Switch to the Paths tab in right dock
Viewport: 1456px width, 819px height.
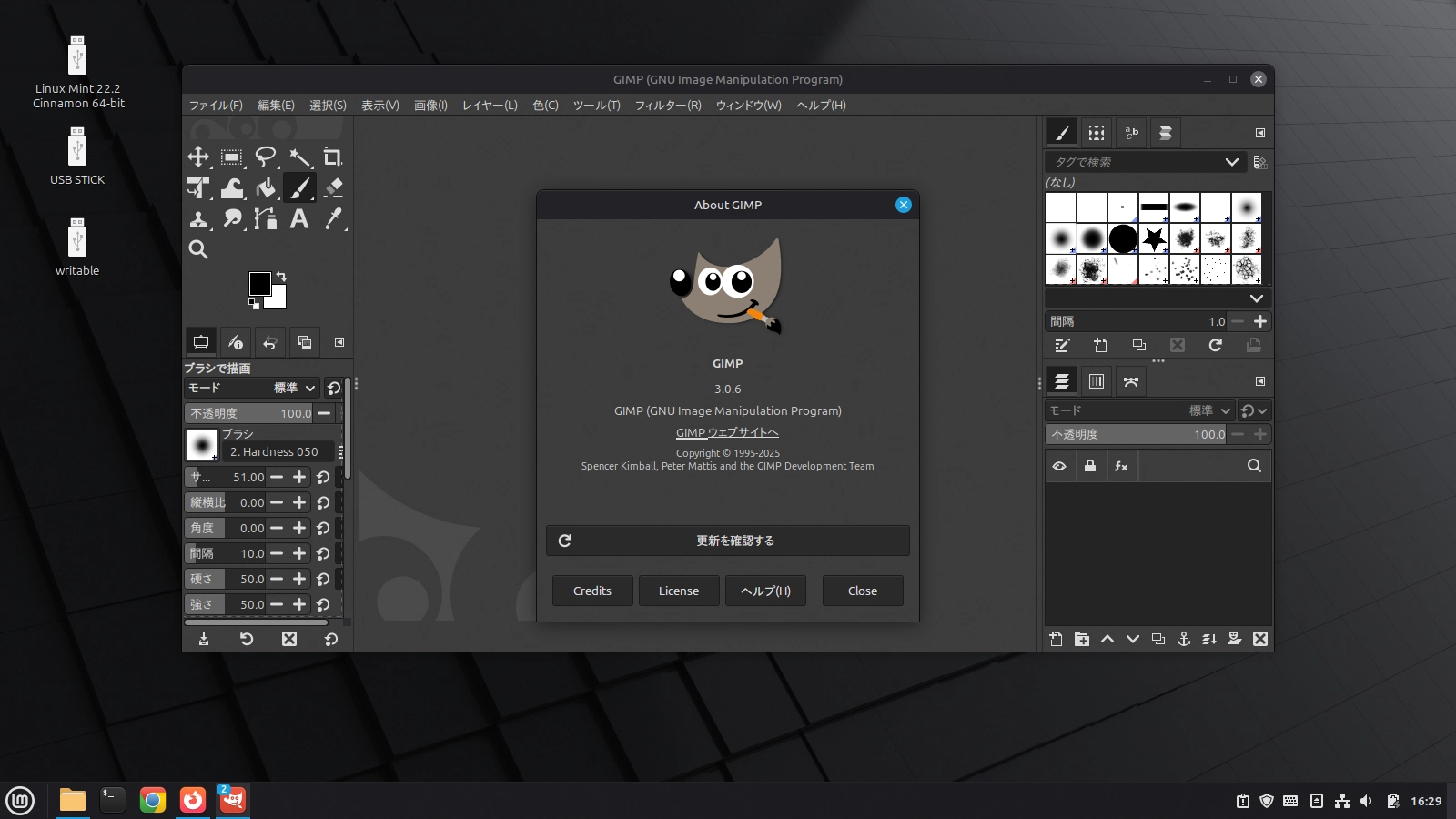pos(1131,381)
